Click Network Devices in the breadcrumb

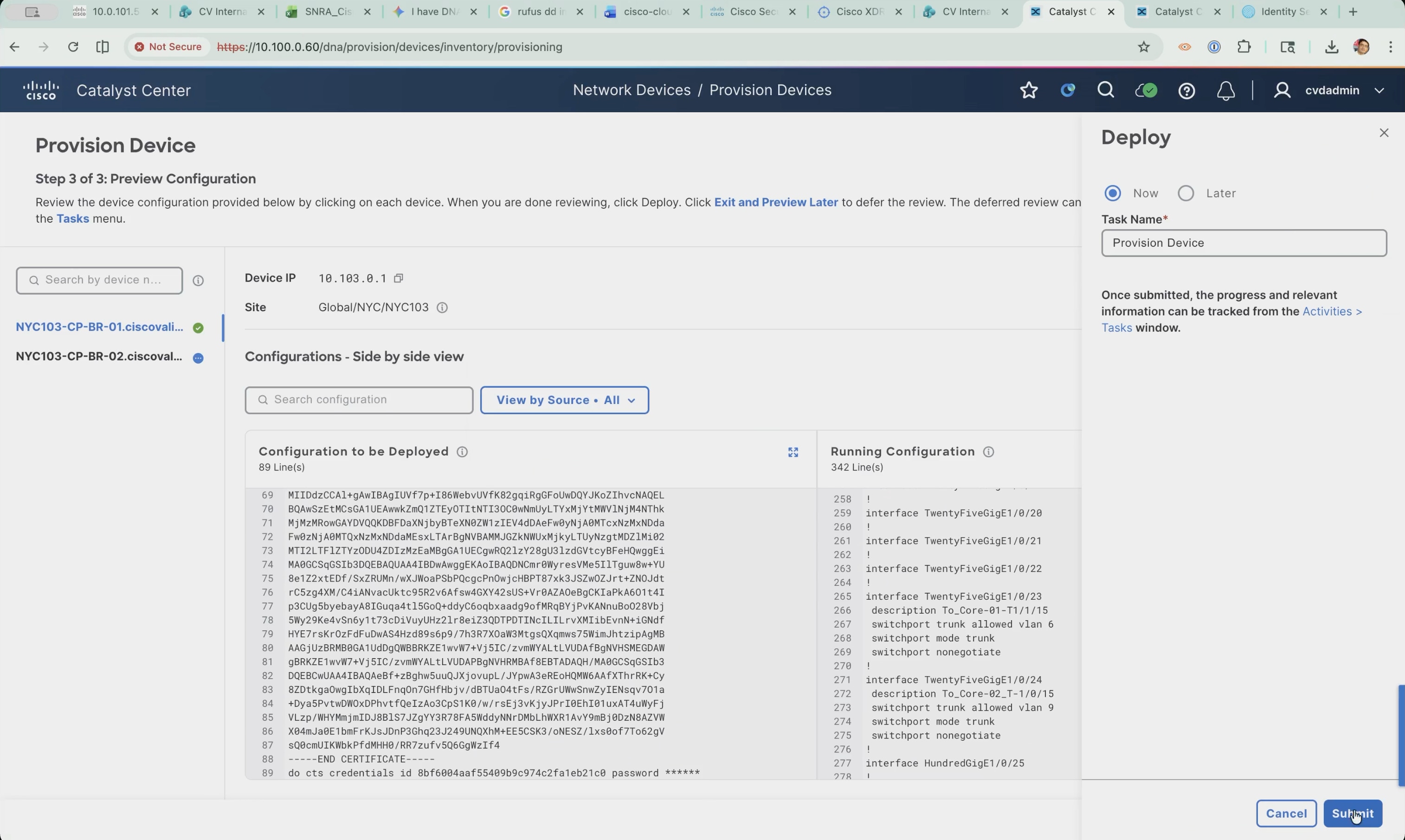(x=631, y=90)
